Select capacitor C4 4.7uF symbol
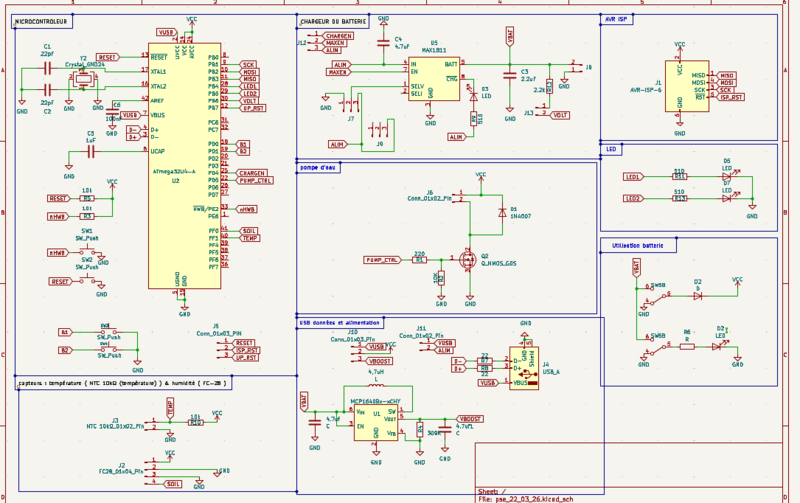The image size is (800, 503). click(383, 43)
